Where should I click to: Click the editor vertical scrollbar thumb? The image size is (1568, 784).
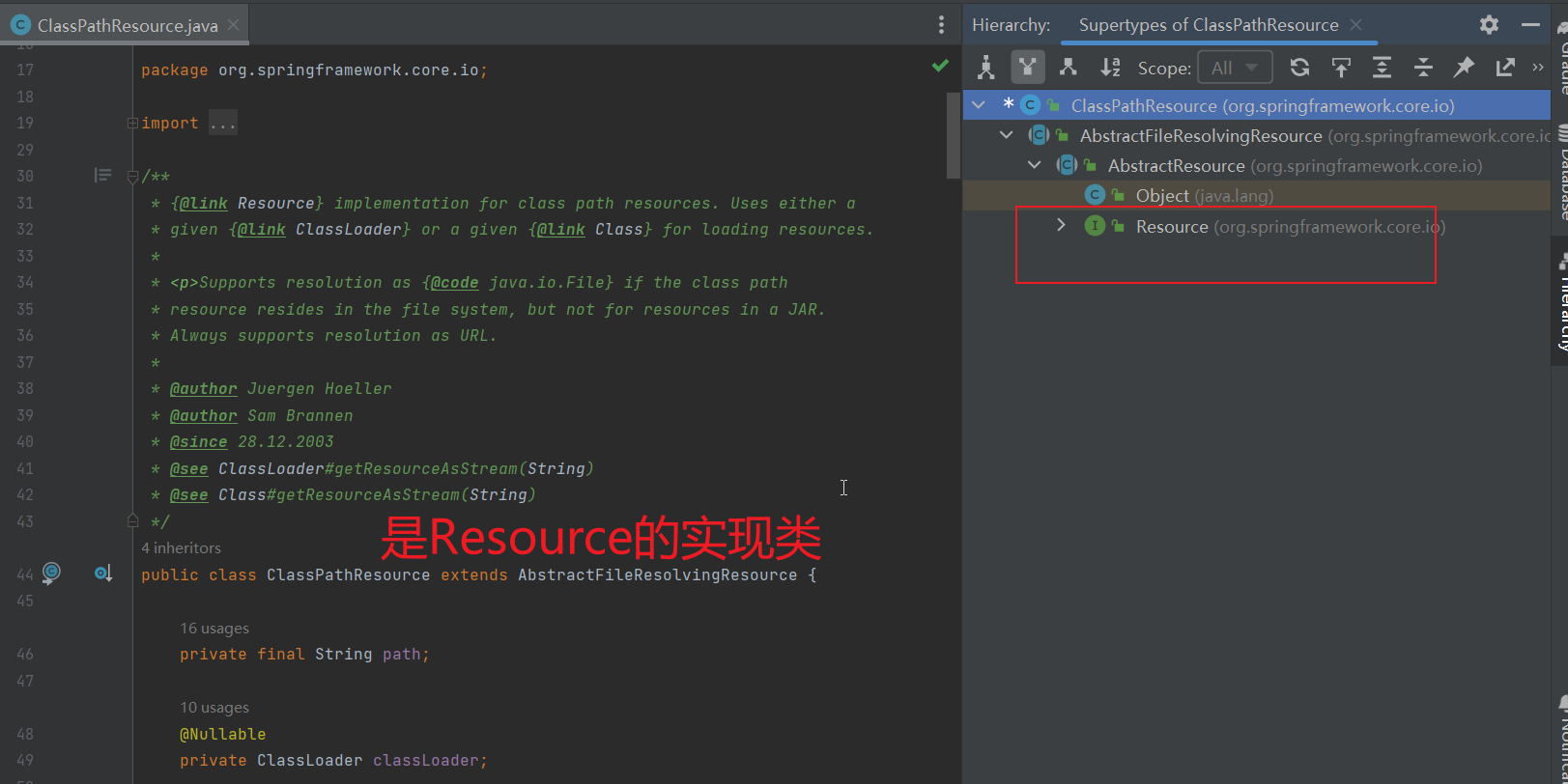(x=954, y=136)
